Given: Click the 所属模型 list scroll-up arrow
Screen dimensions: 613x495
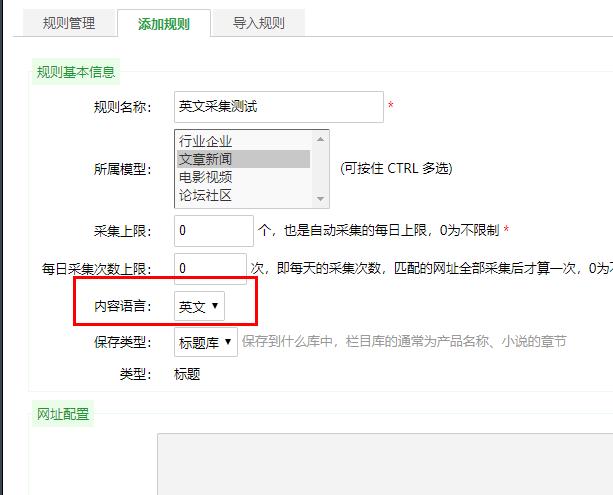Looking at the screenshot, I should 321,139.
